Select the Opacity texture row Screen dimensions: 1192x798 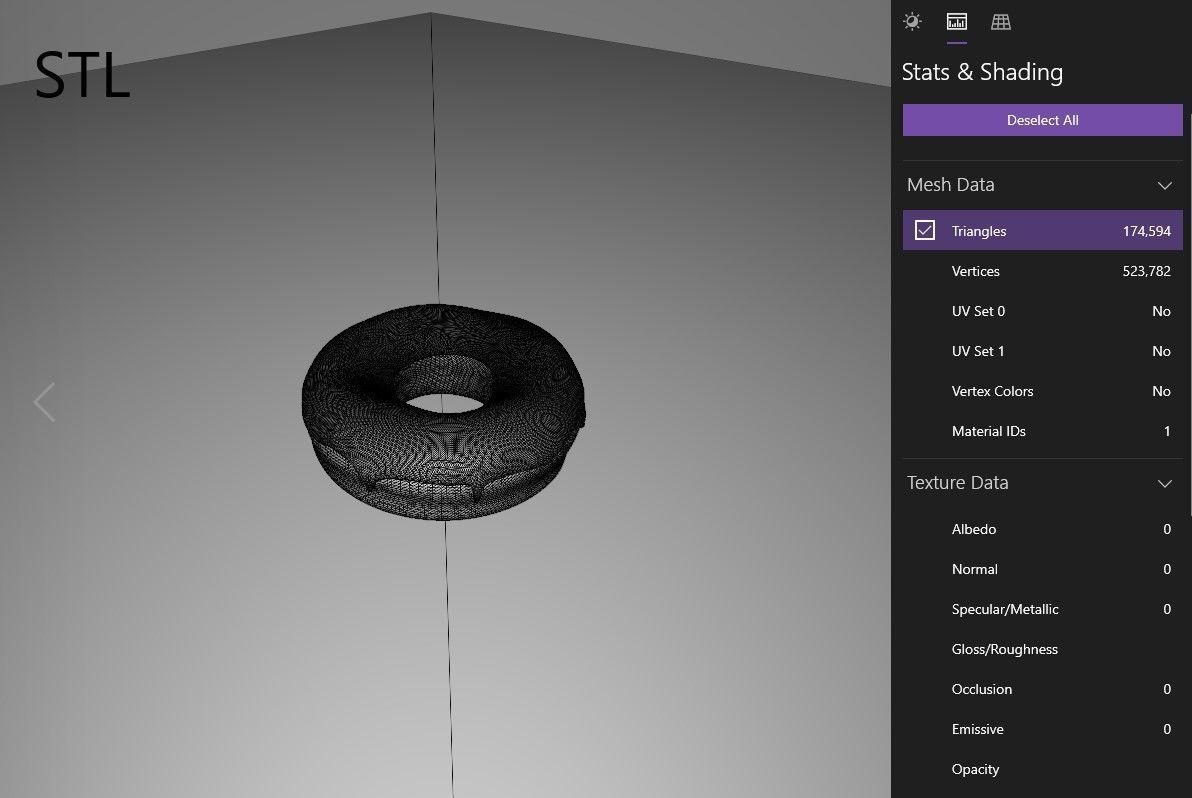click(x=1042, y=769)
